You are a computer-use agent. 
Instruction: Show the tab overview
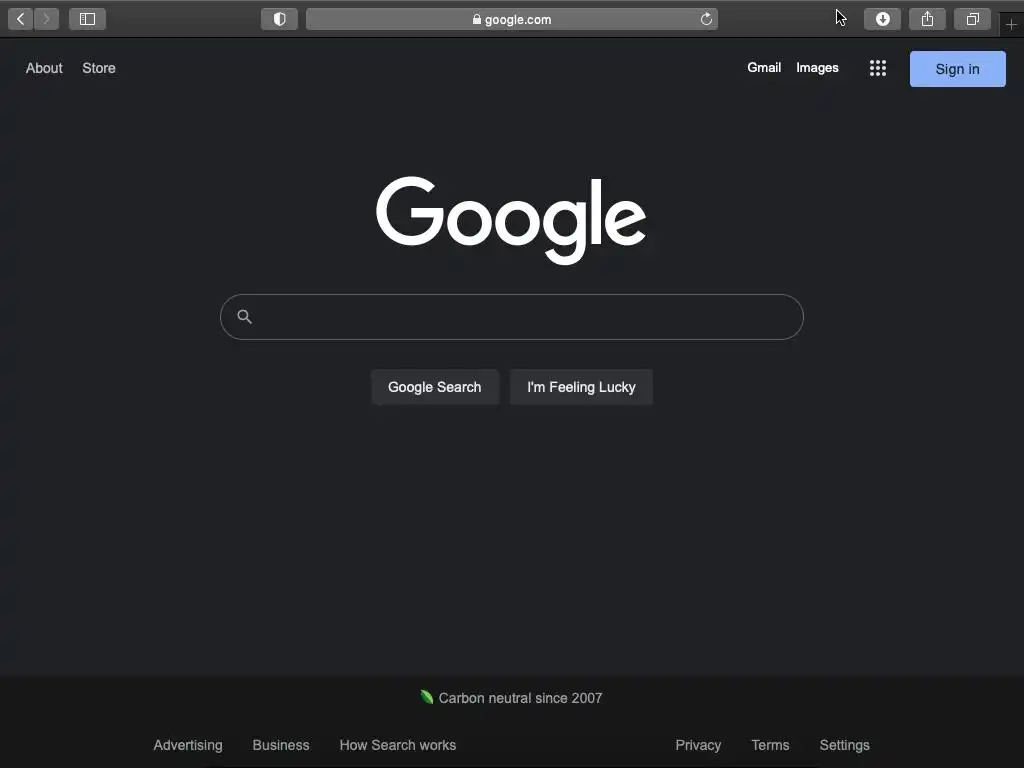(x=972, y=19)
